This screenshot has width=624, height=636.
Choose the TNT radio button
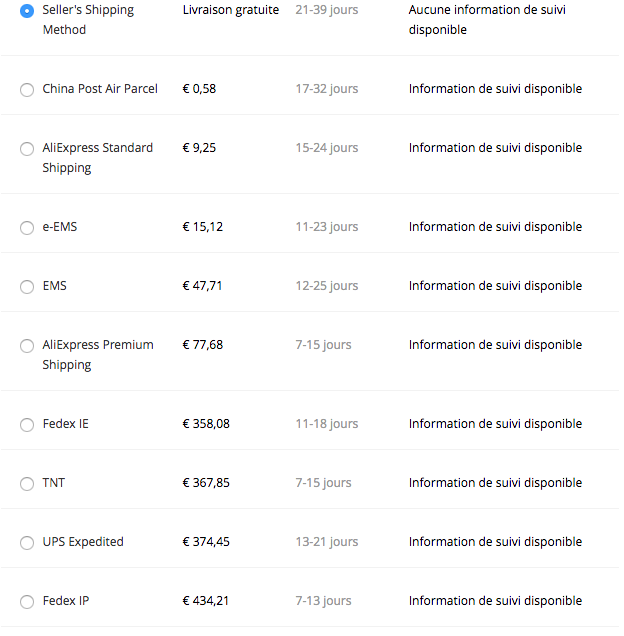coord(27,483)
